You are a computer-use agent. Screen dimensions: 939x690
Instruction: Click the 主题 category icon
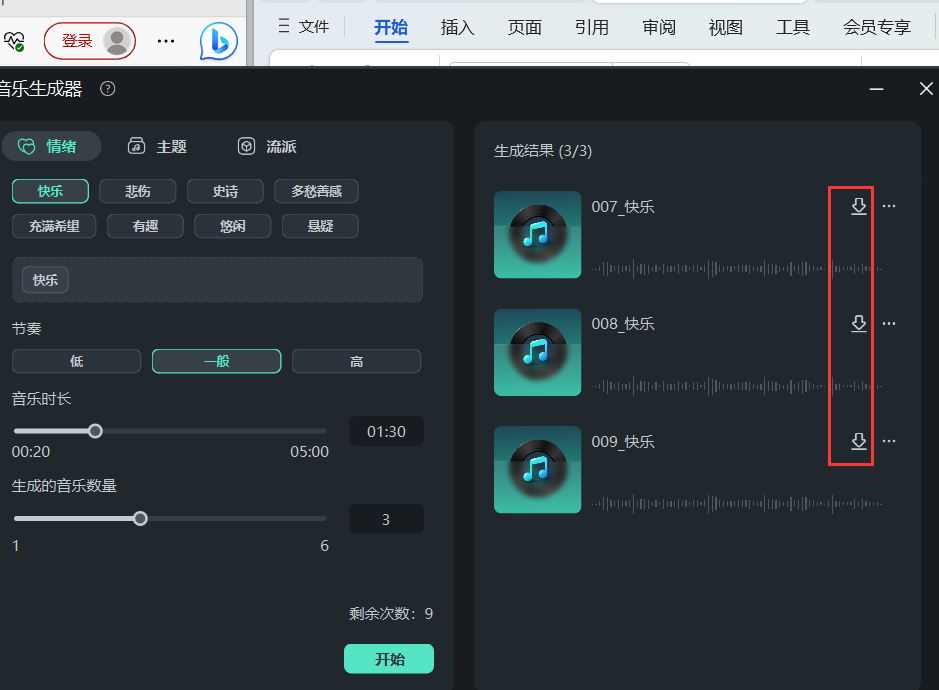click(x=136, y=146)
